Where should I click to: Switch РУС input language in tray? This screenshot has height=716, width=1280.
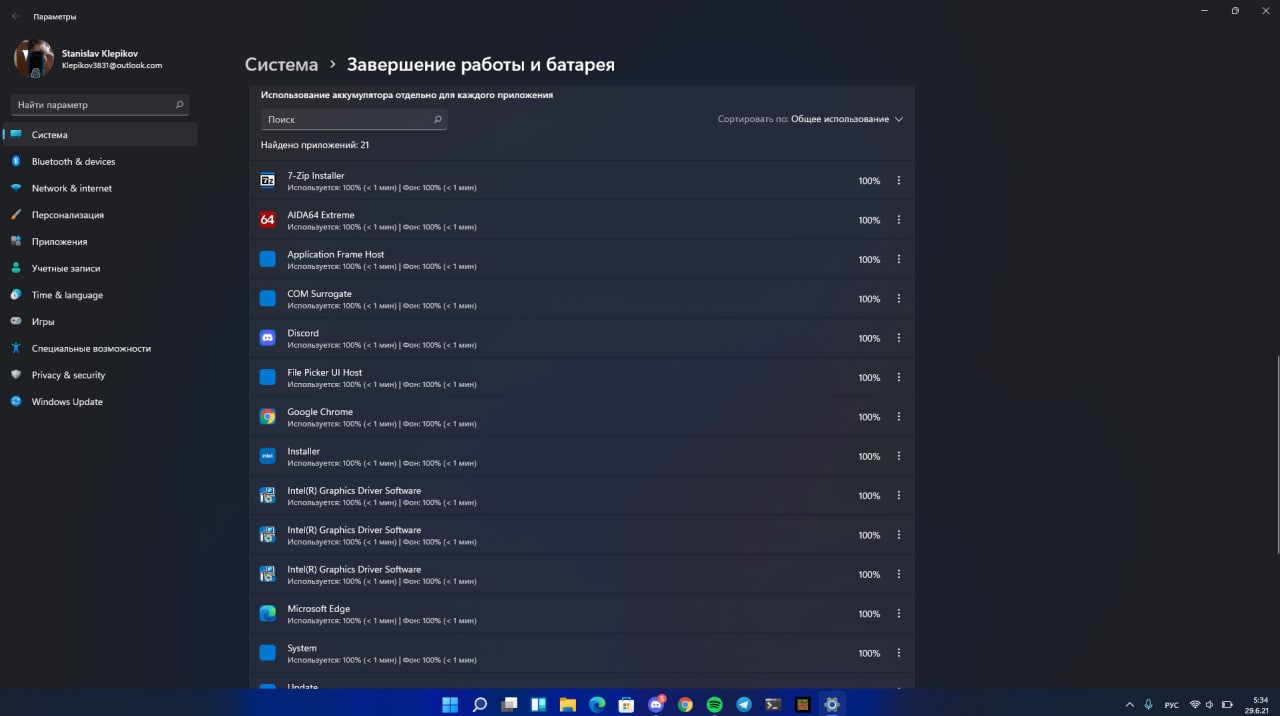[1171, 705]
